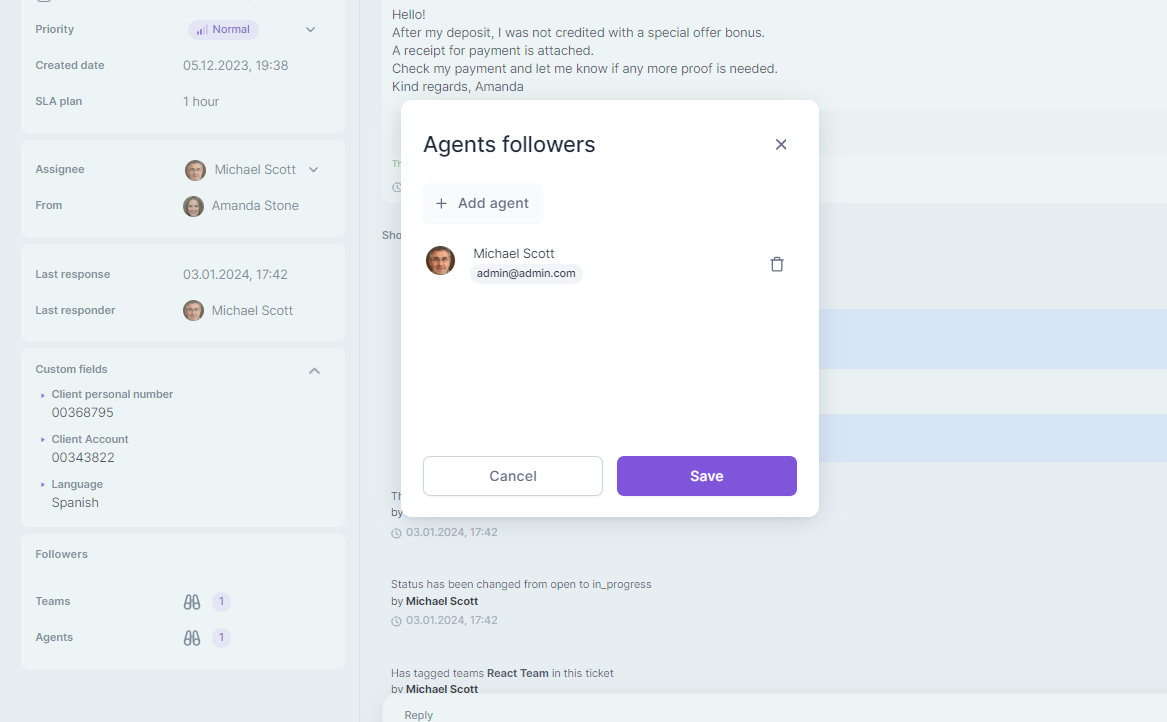
Task: Click the admin@admin.com email chip
Action: coord(526,273)
